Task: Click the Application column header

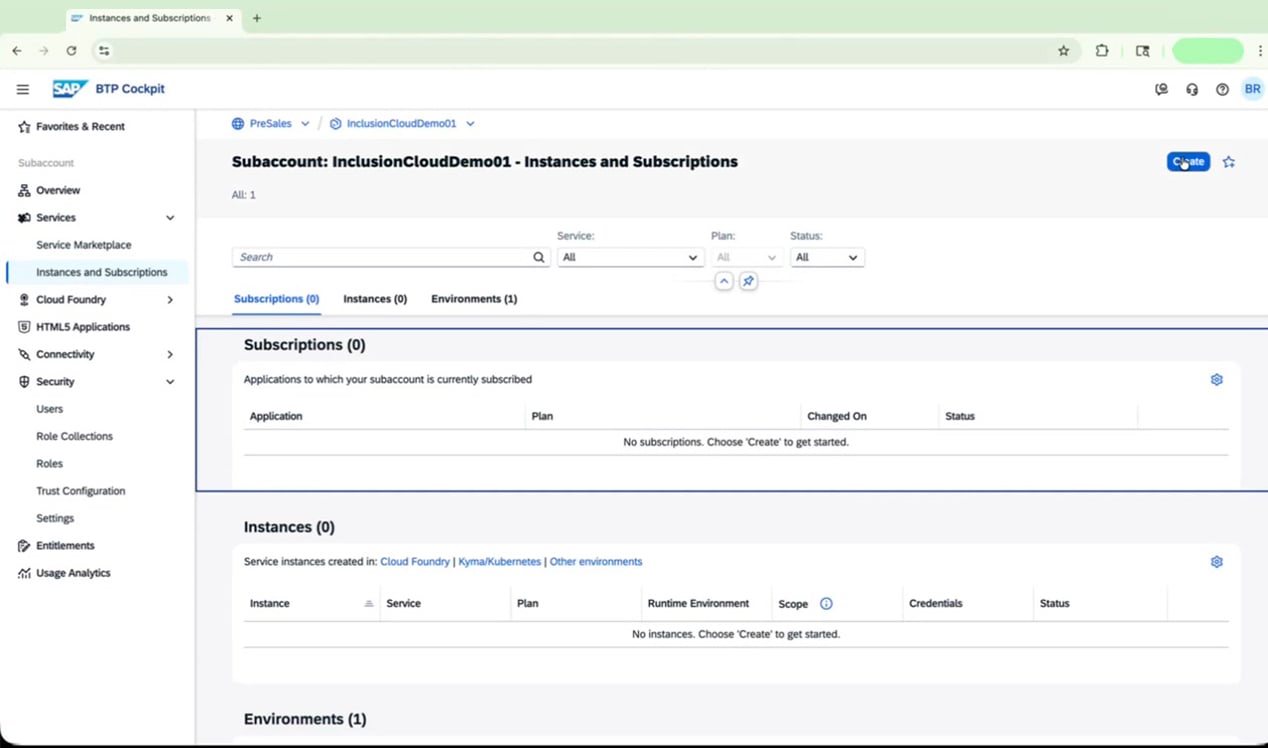Action: pyautogui.click(x=276, y=416)
